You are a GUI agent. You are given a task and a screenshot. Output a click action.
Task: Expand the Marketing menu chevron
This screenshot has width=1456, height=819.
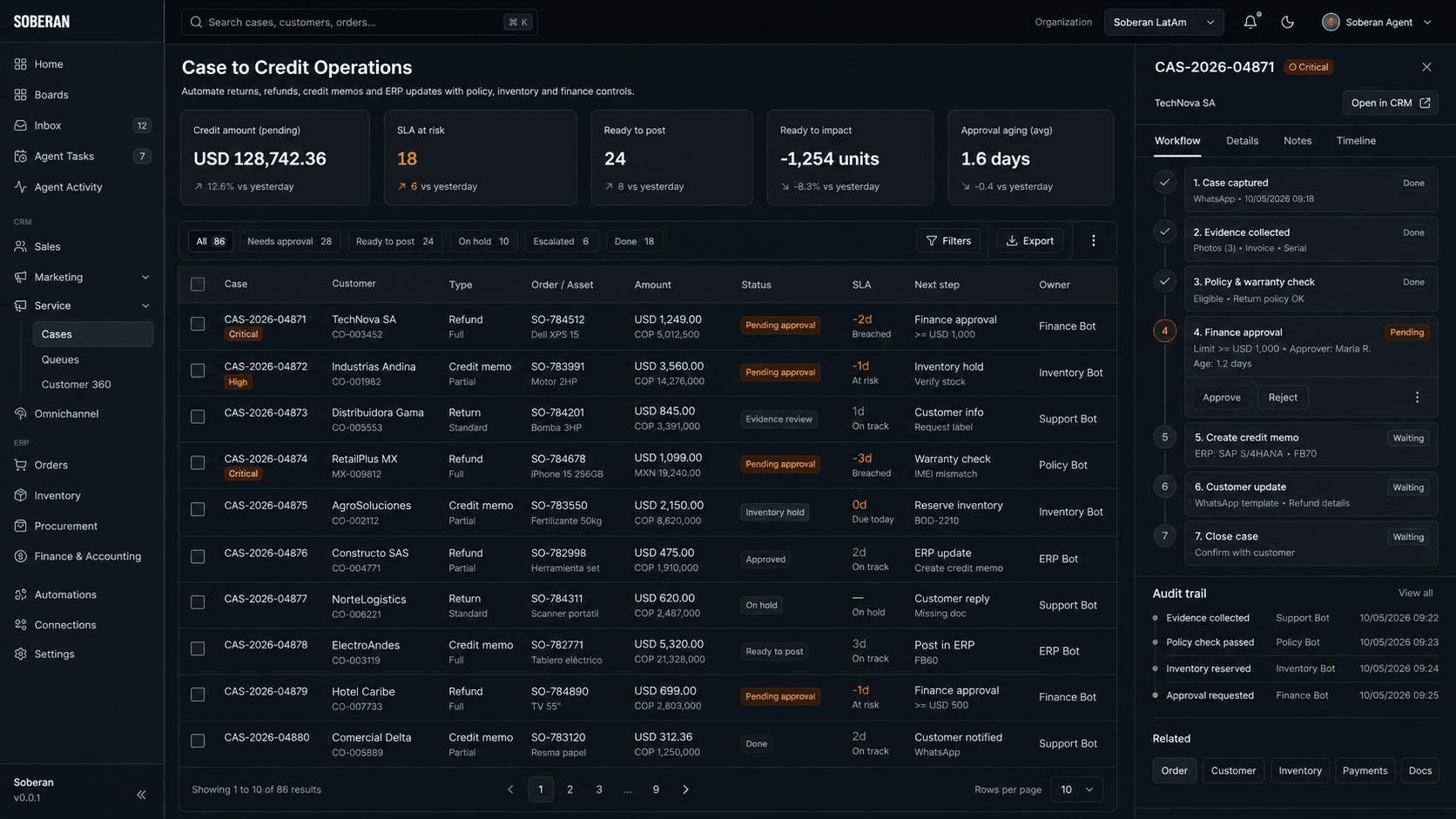click(x=145, y=278)
